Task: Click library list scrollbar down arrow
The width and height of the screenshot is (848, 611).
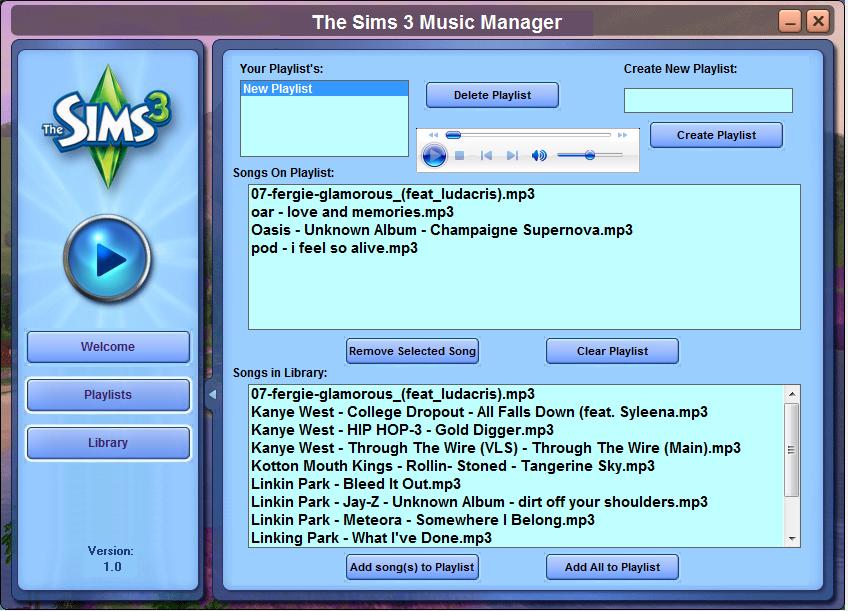Action: (792, 539)
